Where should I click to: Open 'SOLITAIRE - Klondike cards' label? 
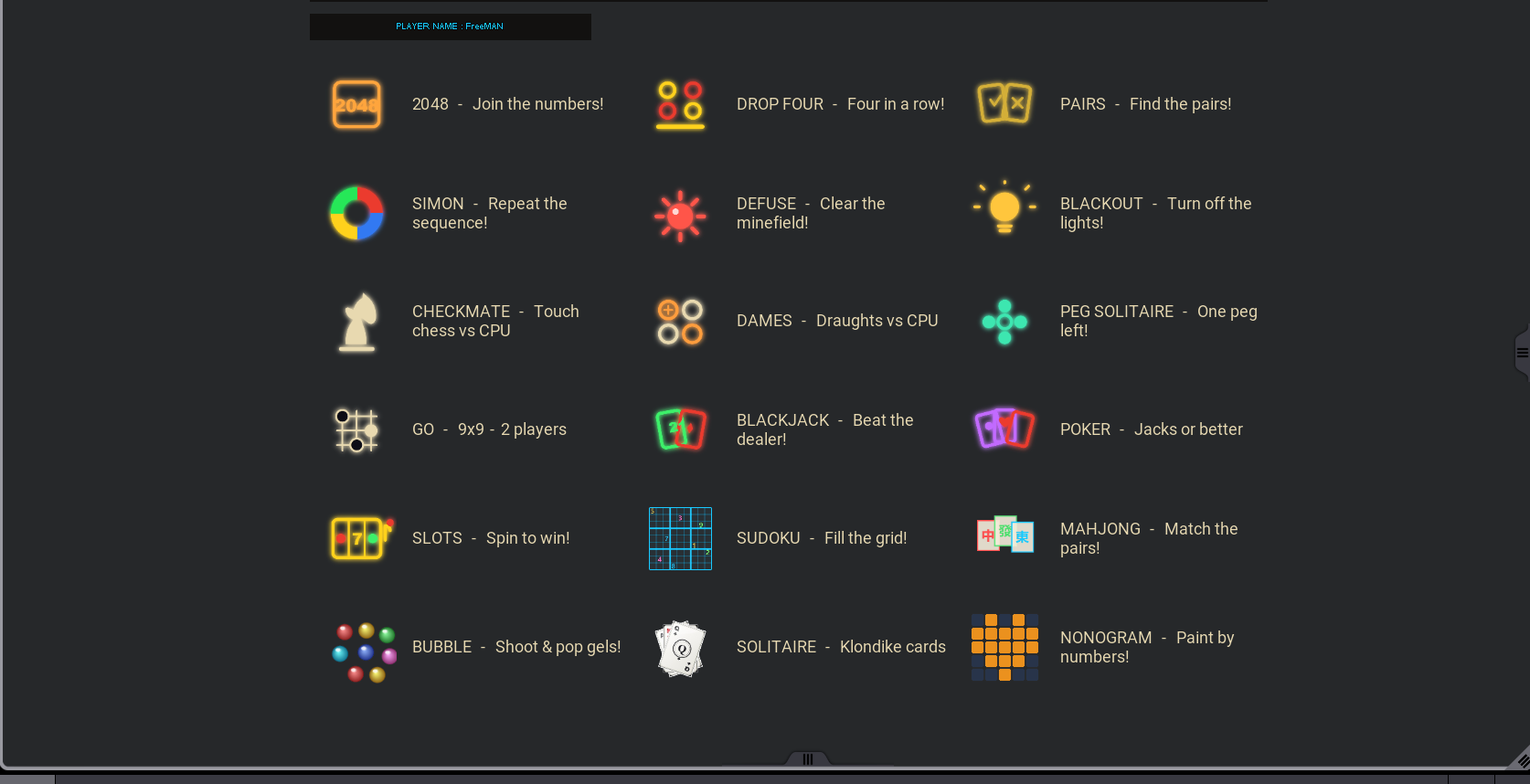pos(841,647)
